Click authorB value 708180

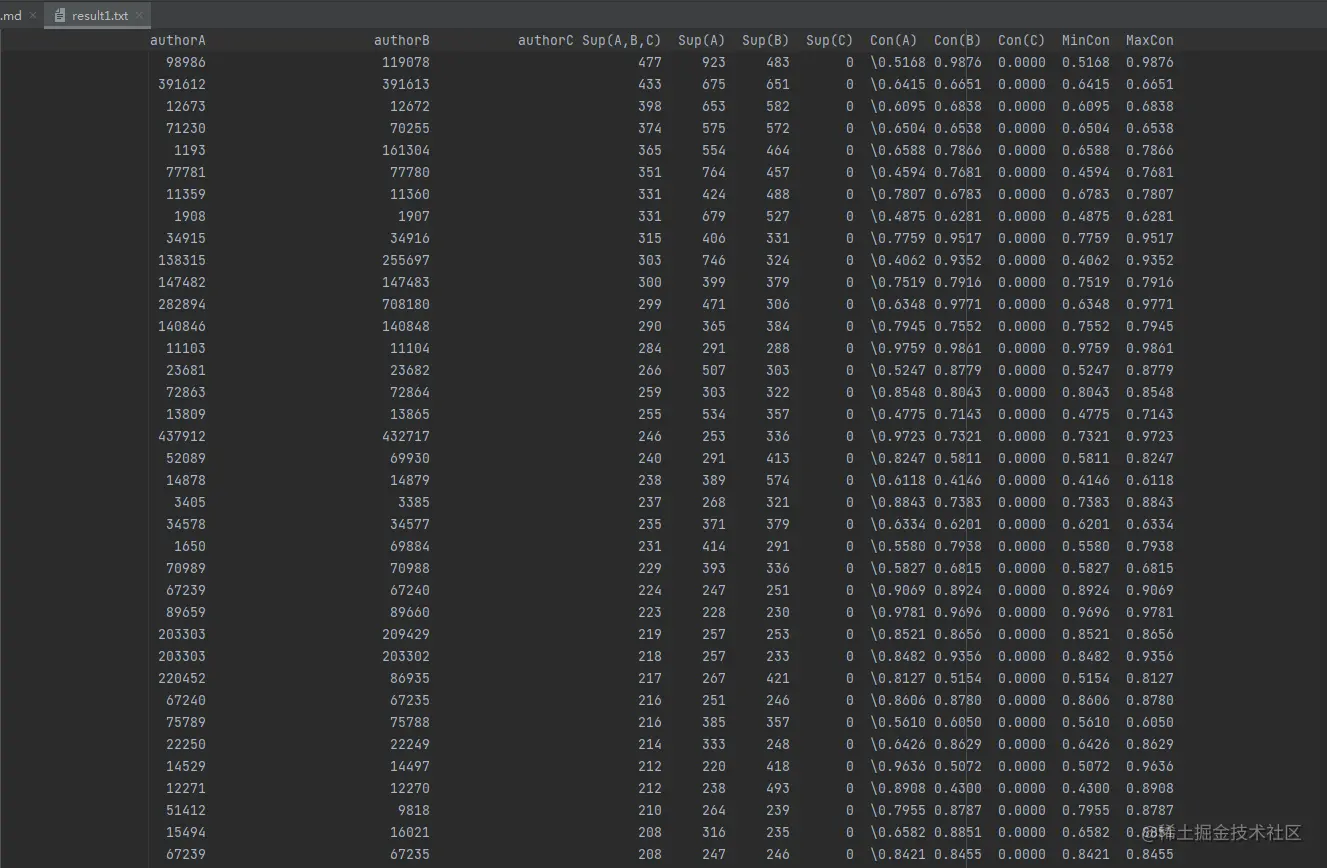tap(406, 304)
